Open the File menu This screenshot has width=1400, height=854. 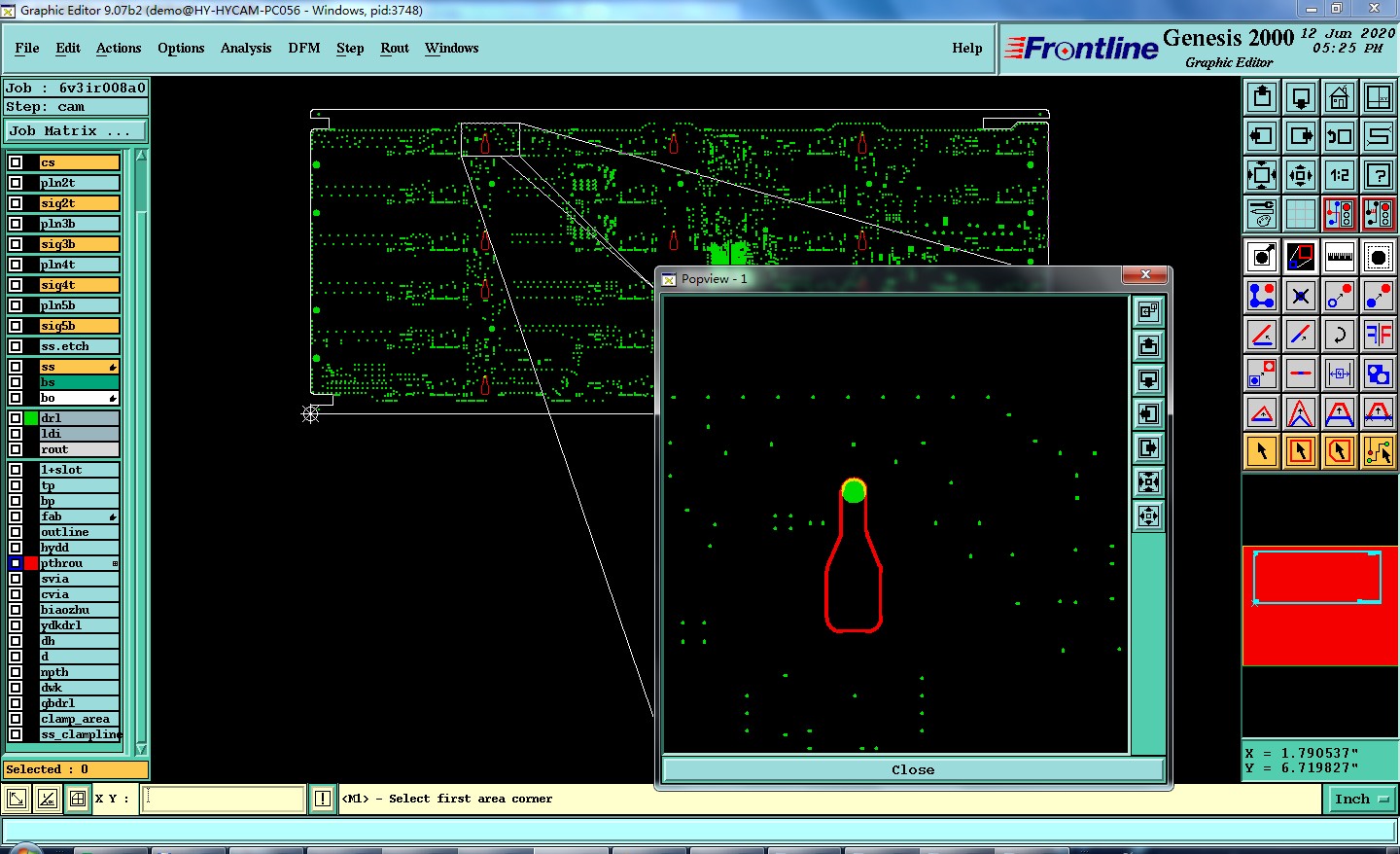pyautogui.click(x=27, y=48)
